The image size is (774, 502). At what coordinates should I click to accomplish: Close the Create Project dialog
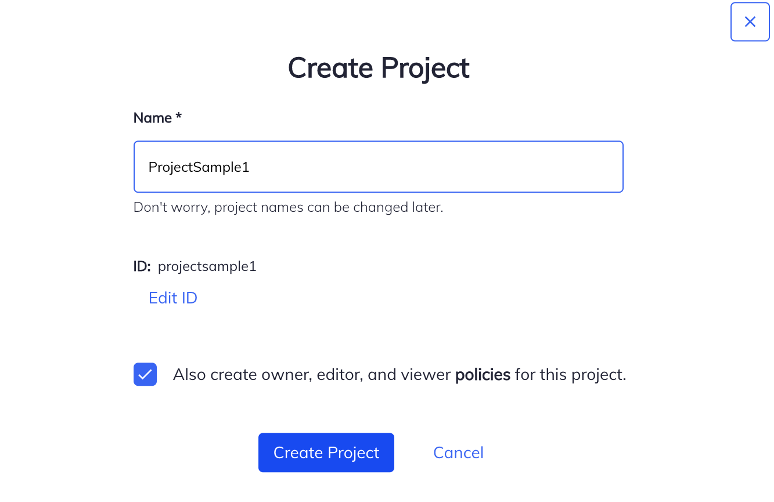[750, 22]
